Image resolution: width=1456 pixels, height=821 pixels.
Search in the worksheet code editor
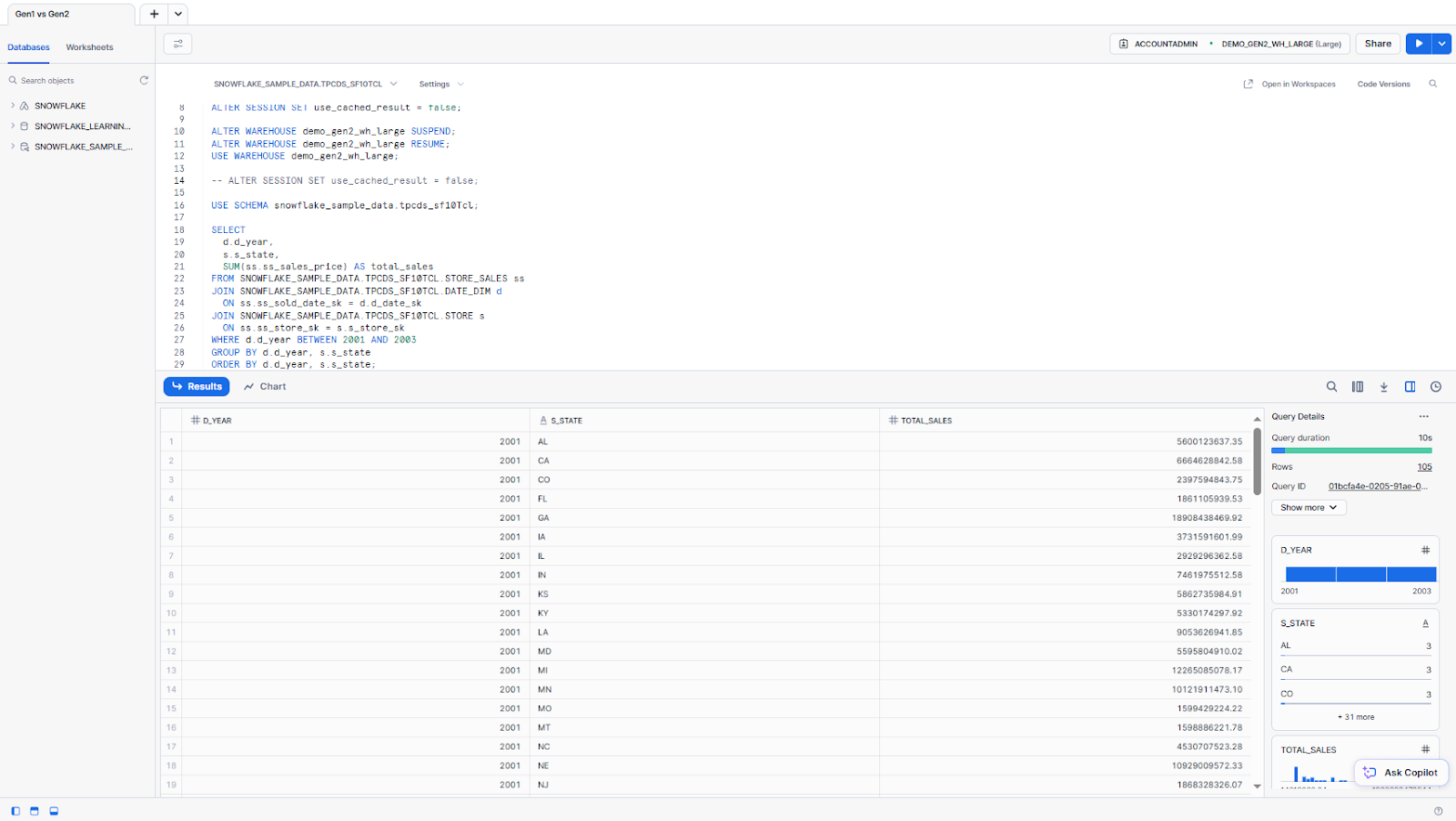[x=1432, y=84]
